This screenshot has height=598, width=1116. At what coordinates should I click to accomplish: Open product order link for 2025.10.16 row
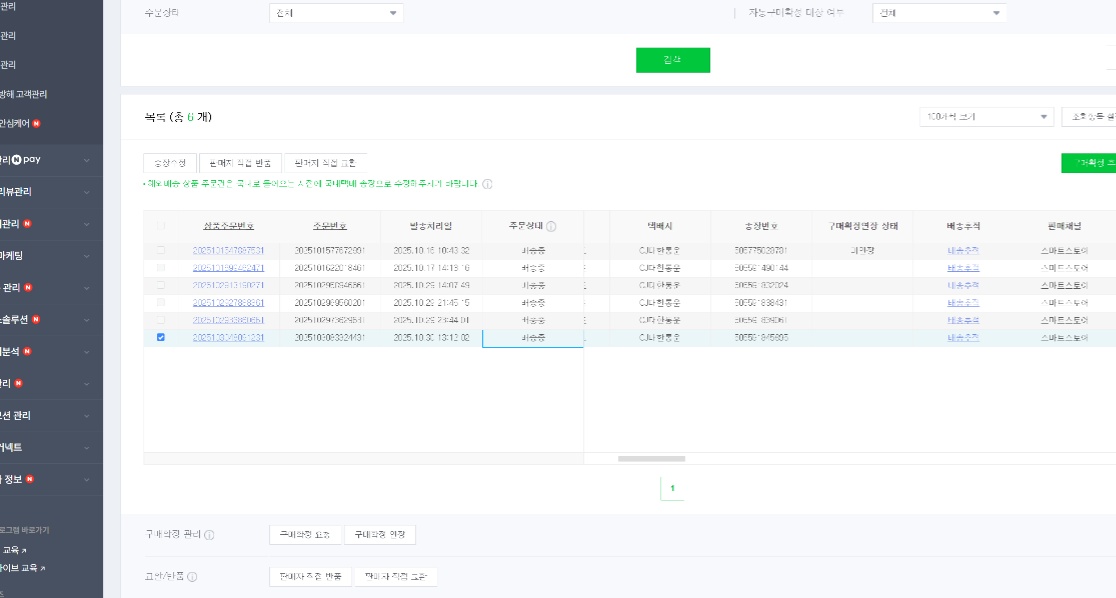(228, 251)
